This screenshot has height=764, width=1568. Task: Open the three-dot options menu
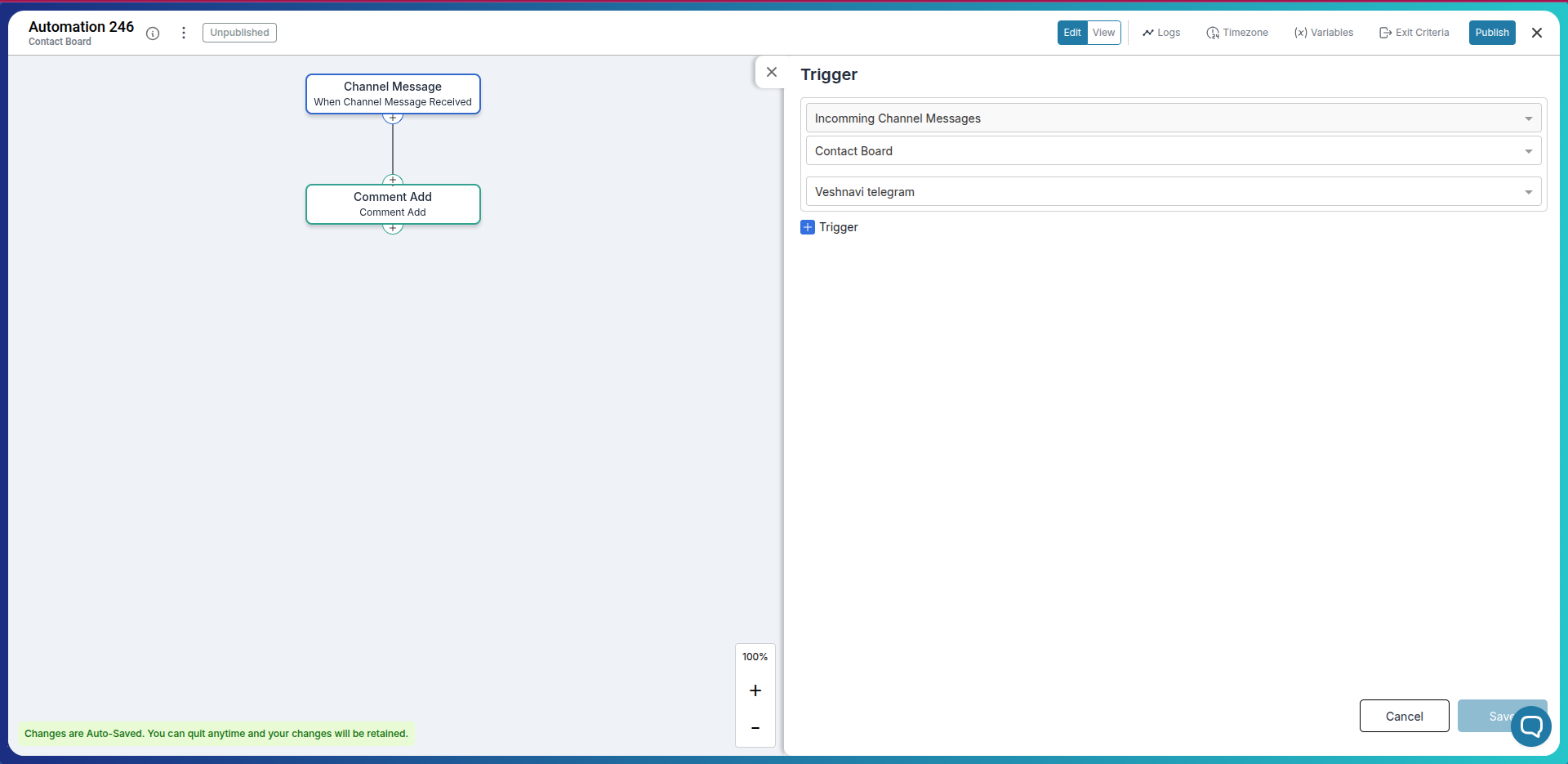coord(183,33)
